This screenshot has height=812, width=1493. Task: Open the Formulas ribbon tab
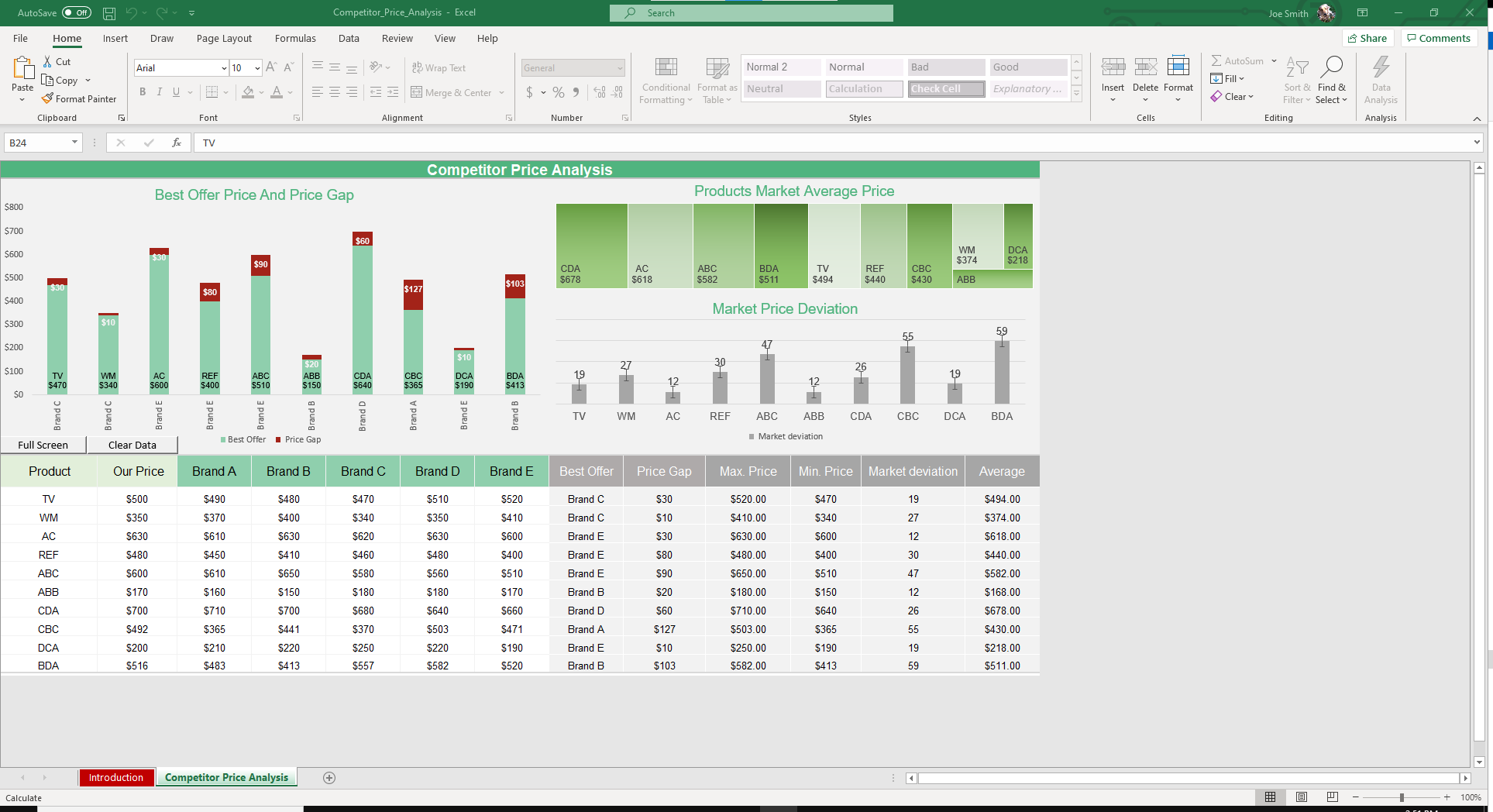[x=295, y=39]
